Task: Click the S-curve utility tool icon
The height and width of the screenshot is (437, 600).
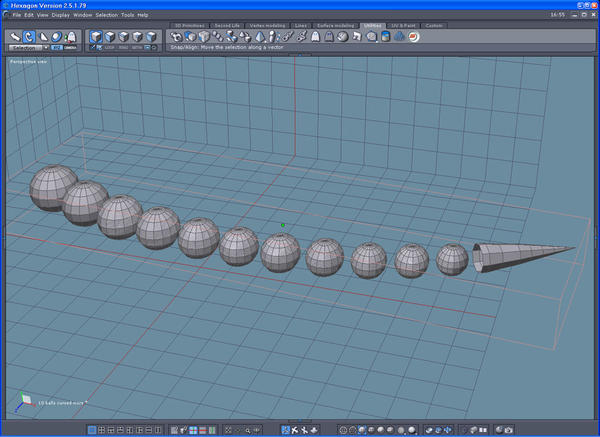Action: coord(302,37)
